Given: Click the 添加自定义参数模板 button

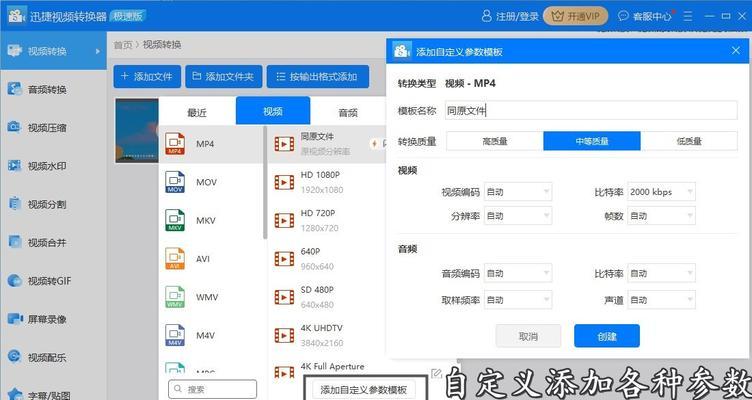Looking at the screenshot, I should point(364,389).
